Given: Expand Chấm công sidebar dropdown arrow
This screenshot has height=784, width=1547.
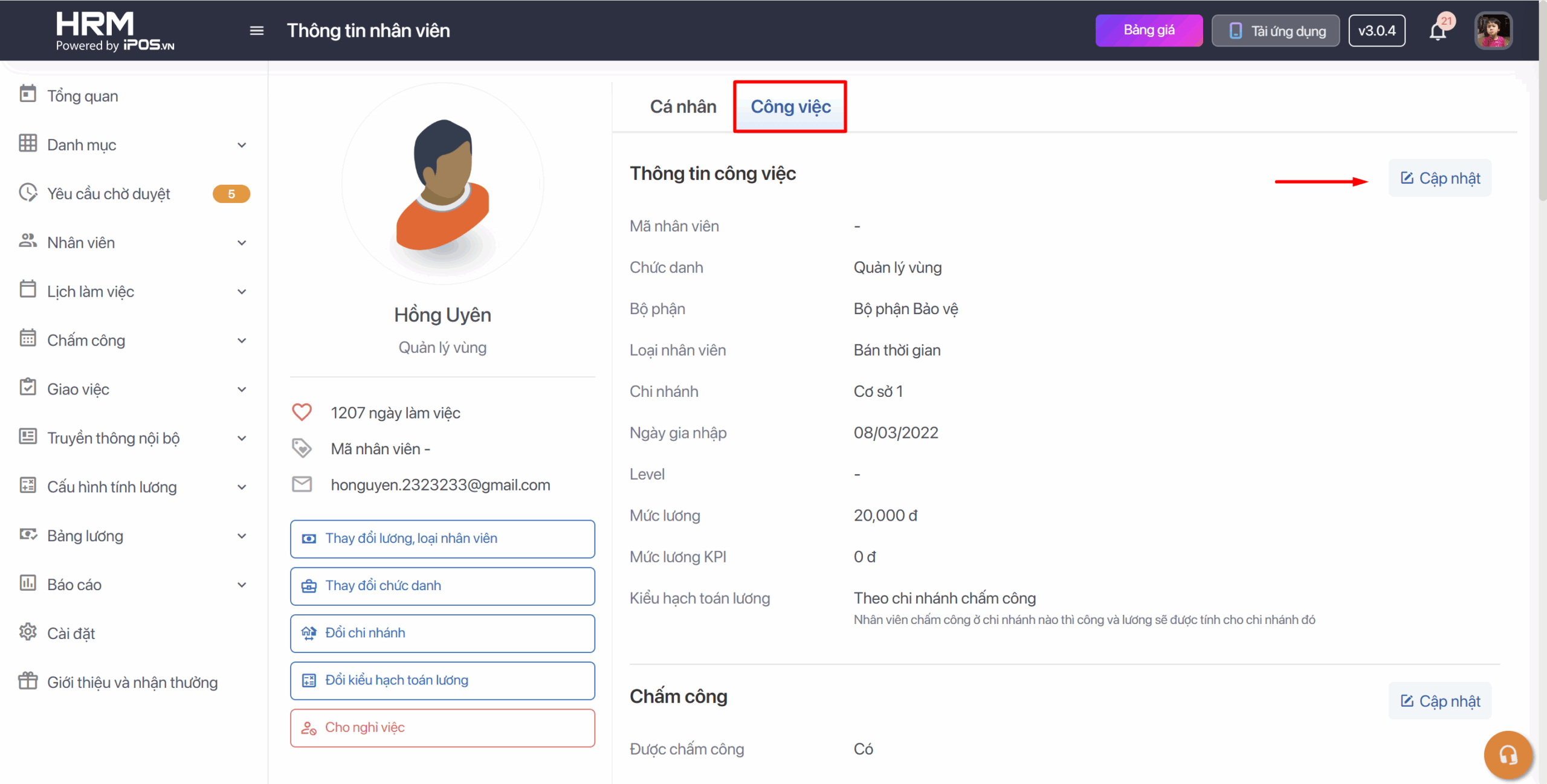Looking at the screenshot, I should 242,341.
